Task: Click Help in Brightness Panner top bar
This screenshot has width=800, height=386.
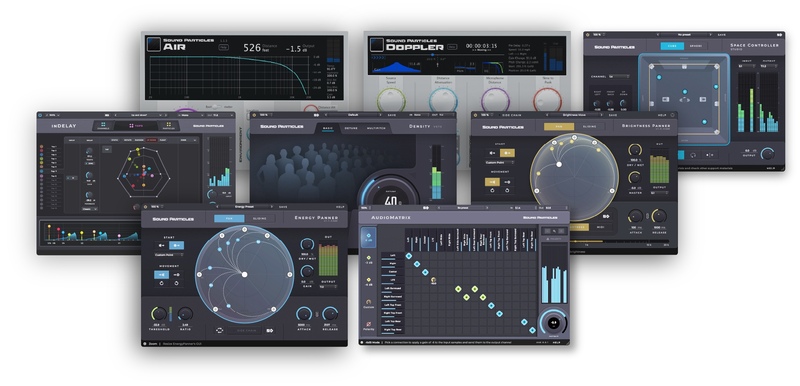Action: (x=662, y=115)
